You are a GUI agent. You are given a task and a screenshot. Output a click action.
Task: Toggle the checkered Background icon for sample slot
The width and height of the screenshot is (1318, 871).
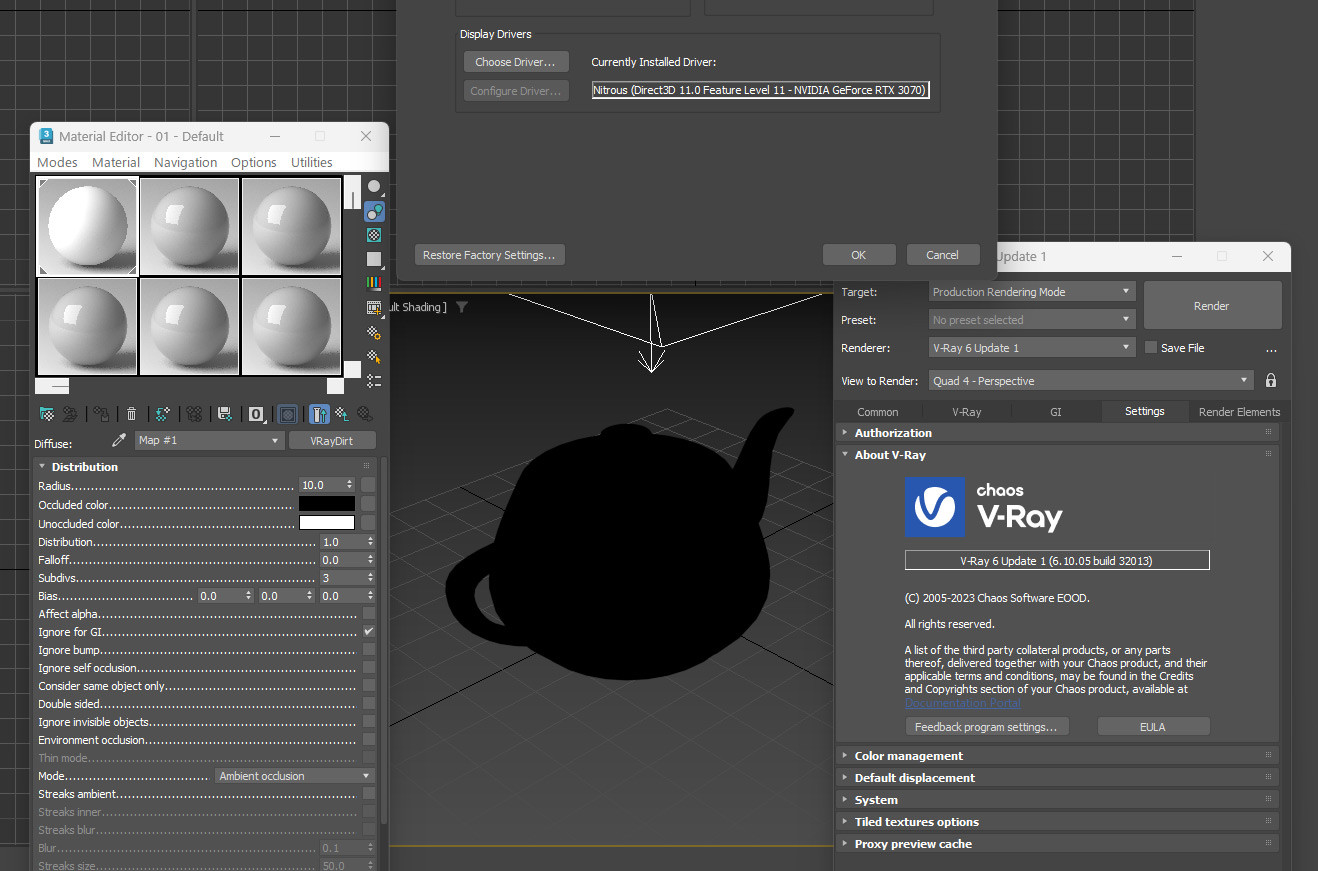pyautogui.click(x=374, y=235)
